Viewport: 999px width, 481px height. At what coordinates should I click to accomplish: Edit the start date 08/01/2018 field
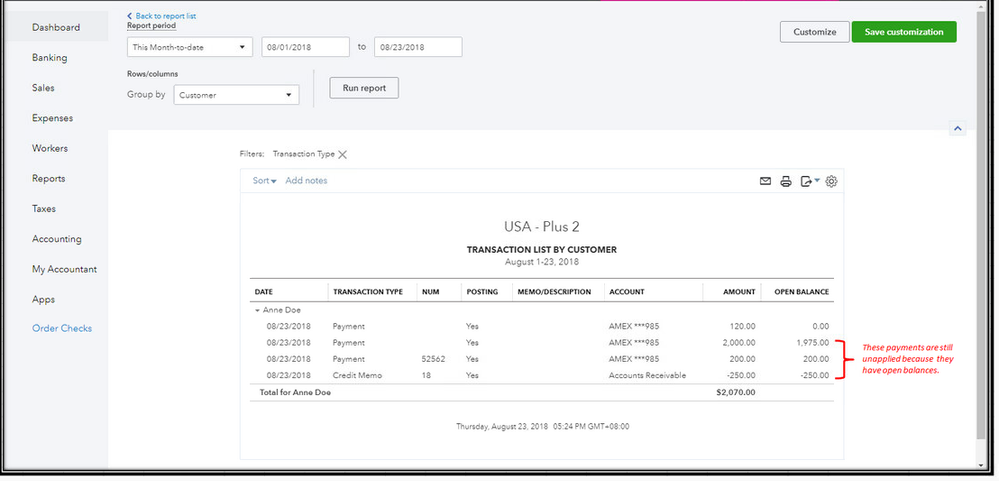point(305,47)
